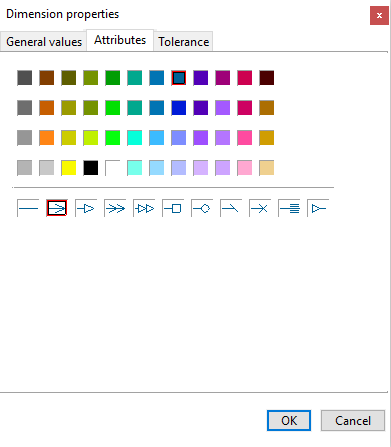Select the sky blue color swatch
Screen dimensions: 391x447
[157, 138]
